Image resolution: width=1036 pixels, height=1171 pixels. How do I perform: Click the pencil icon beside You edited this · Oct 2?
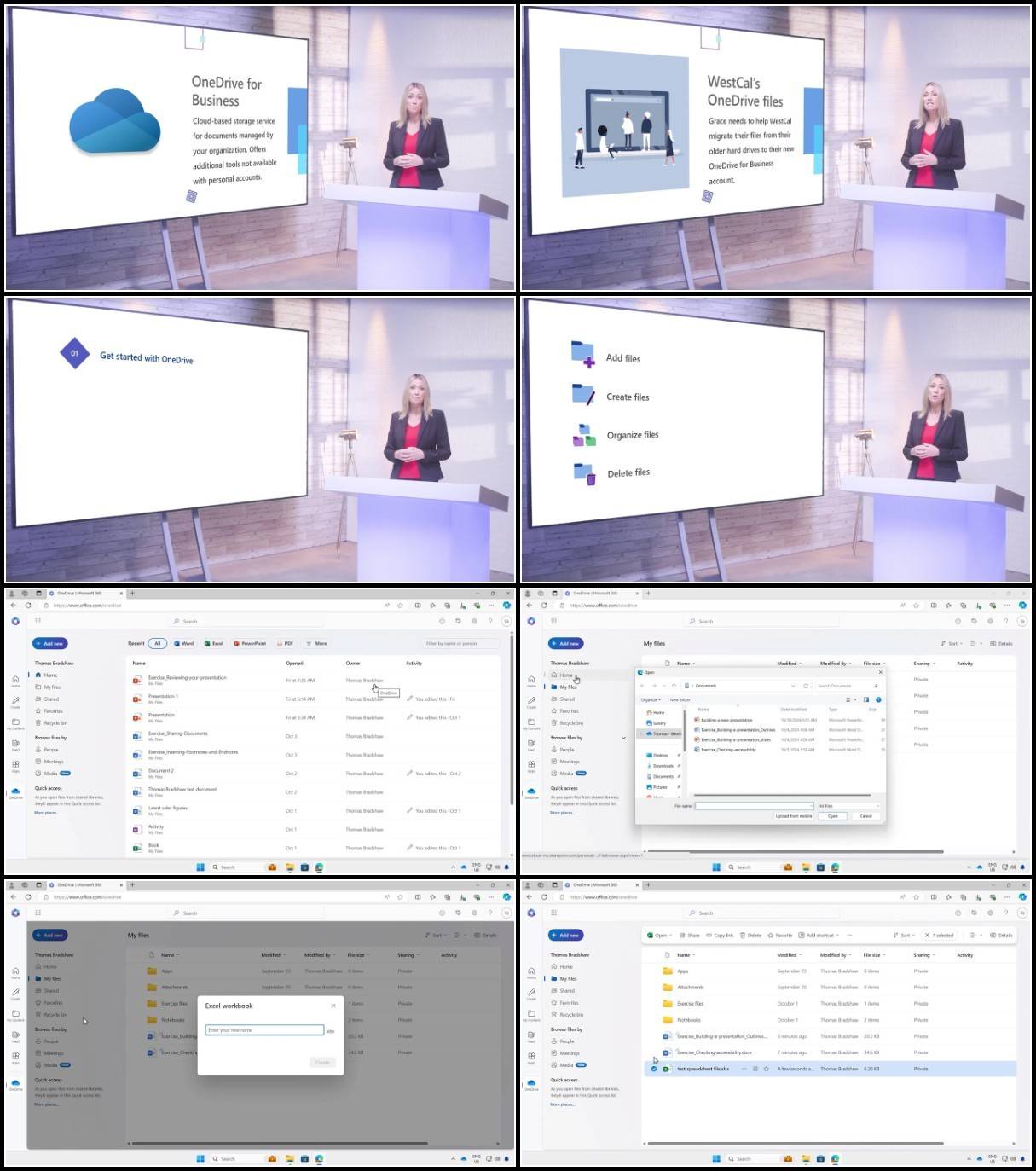point(410,774)
